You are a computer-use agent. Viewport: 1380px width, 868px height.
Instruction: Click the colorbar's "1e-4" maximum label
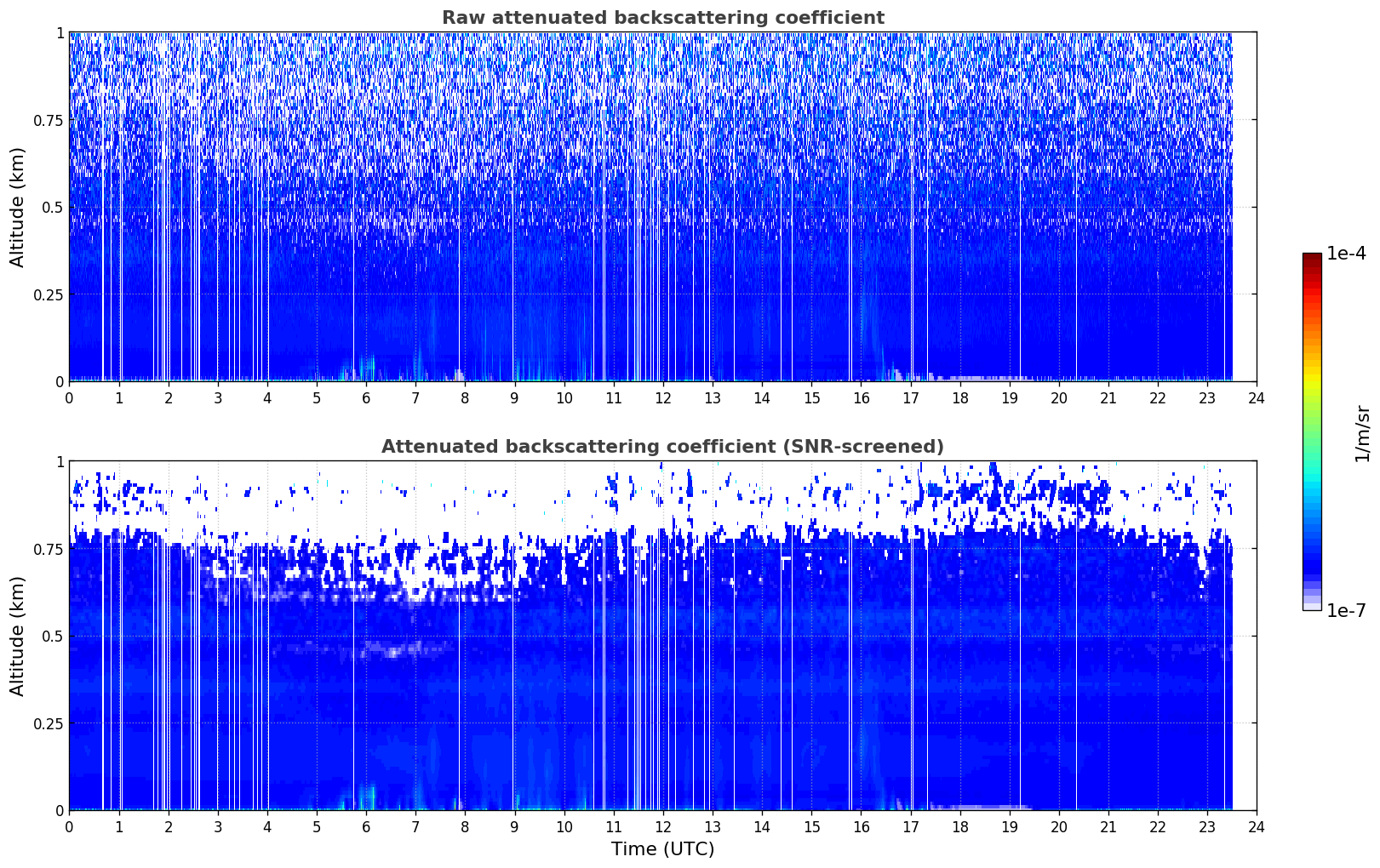tap(1346, 254)
